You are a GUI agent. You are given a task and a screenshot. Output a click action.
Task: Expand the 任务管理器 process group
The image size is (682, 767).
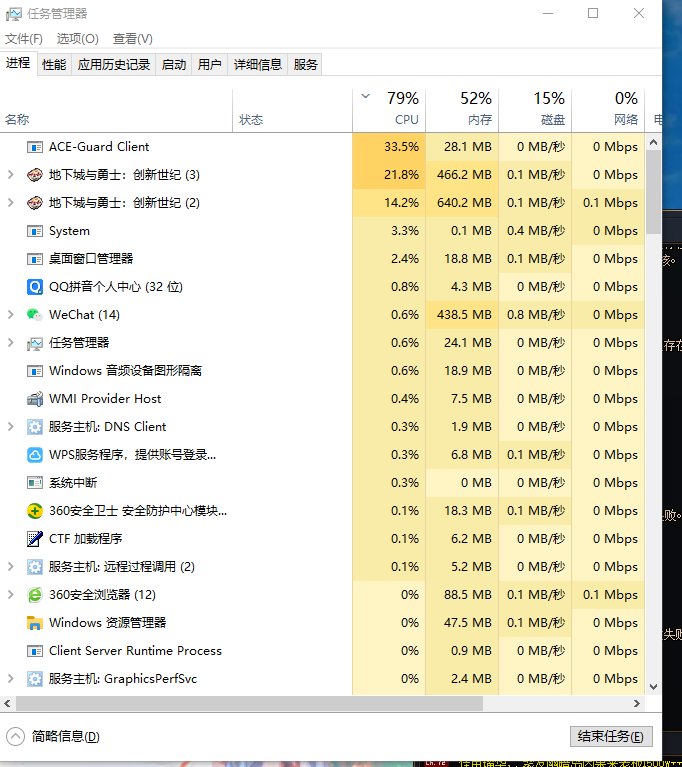pyautogui.click(x=11, y=343)
